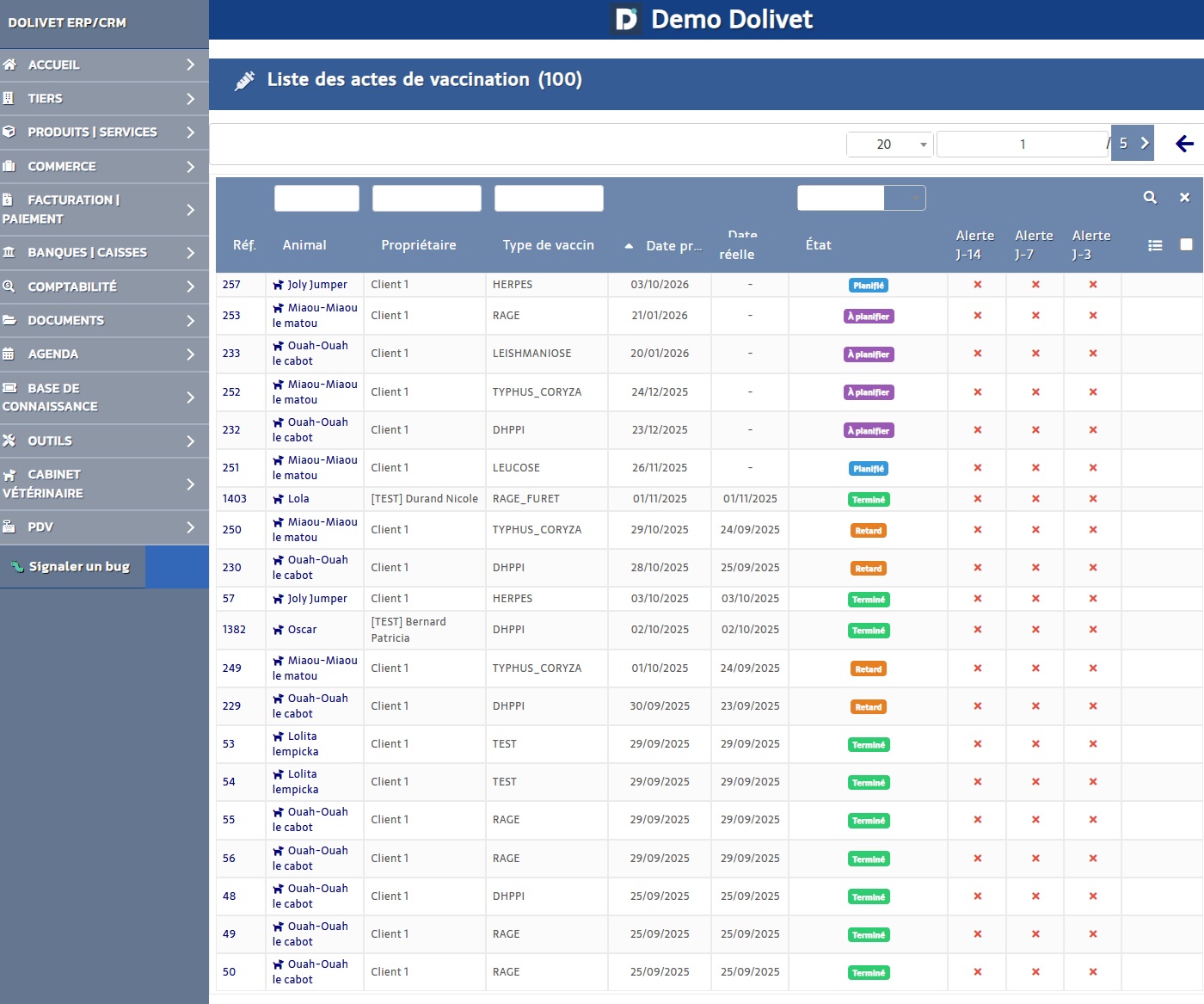Open the État filter dropdown
1204x1004 pixels.
861,198
